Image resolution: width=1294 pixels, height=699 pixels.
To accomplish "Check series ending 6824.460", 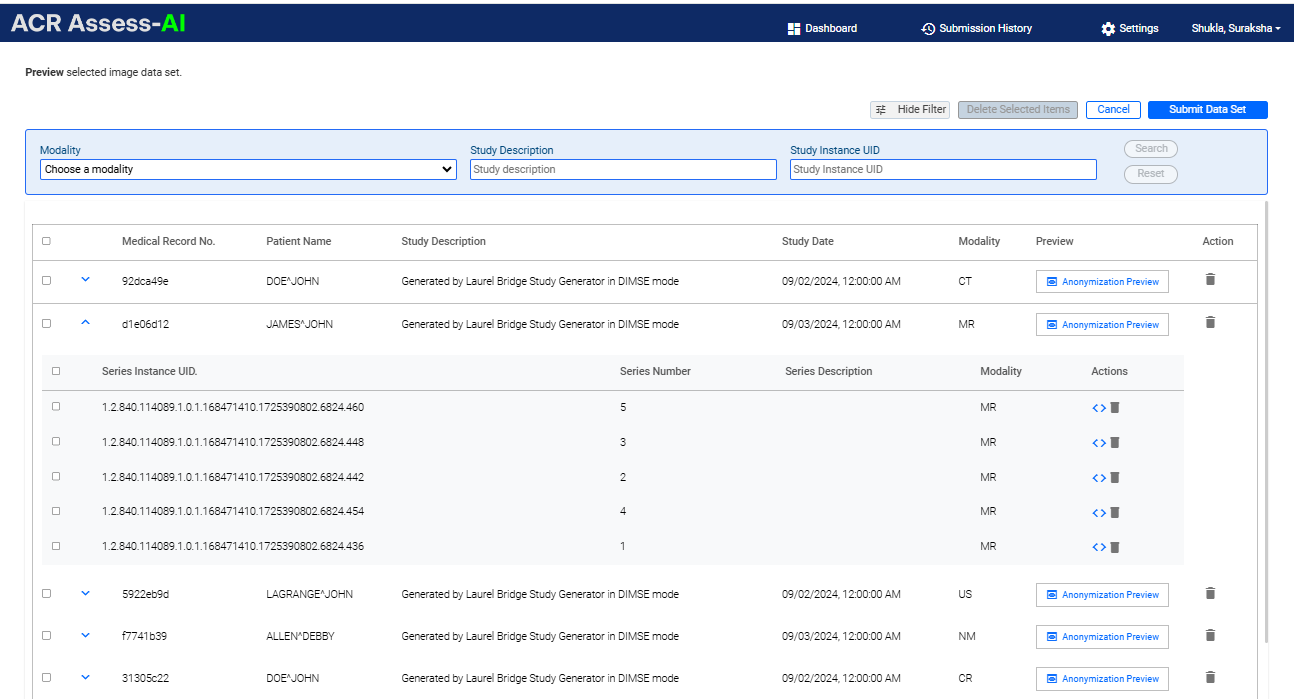I will (x=56, y=406).
